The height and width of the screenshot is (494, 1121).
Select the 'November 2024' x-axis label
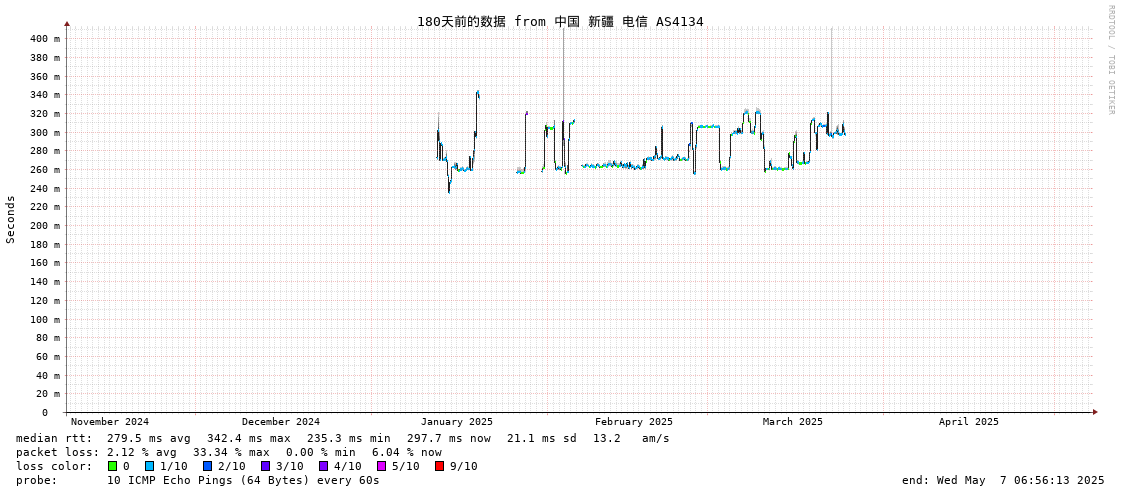(x=110, y=422)
